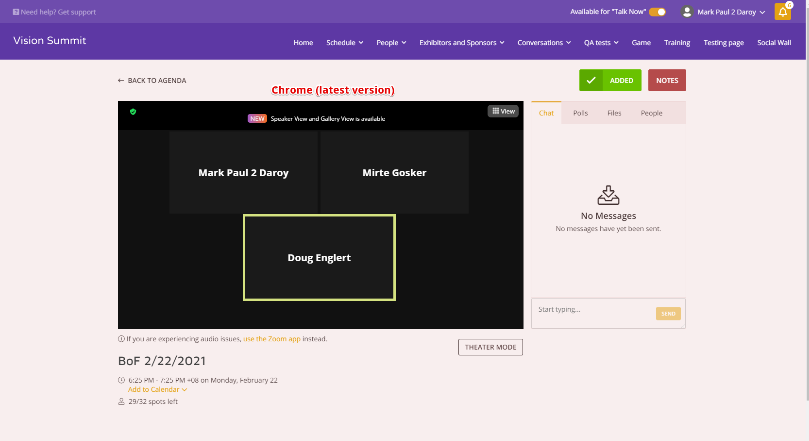This screenshot has width=809, height=441.
Task: Toggle Available for Talk Now switch
Action: click(x=657, y=12)
